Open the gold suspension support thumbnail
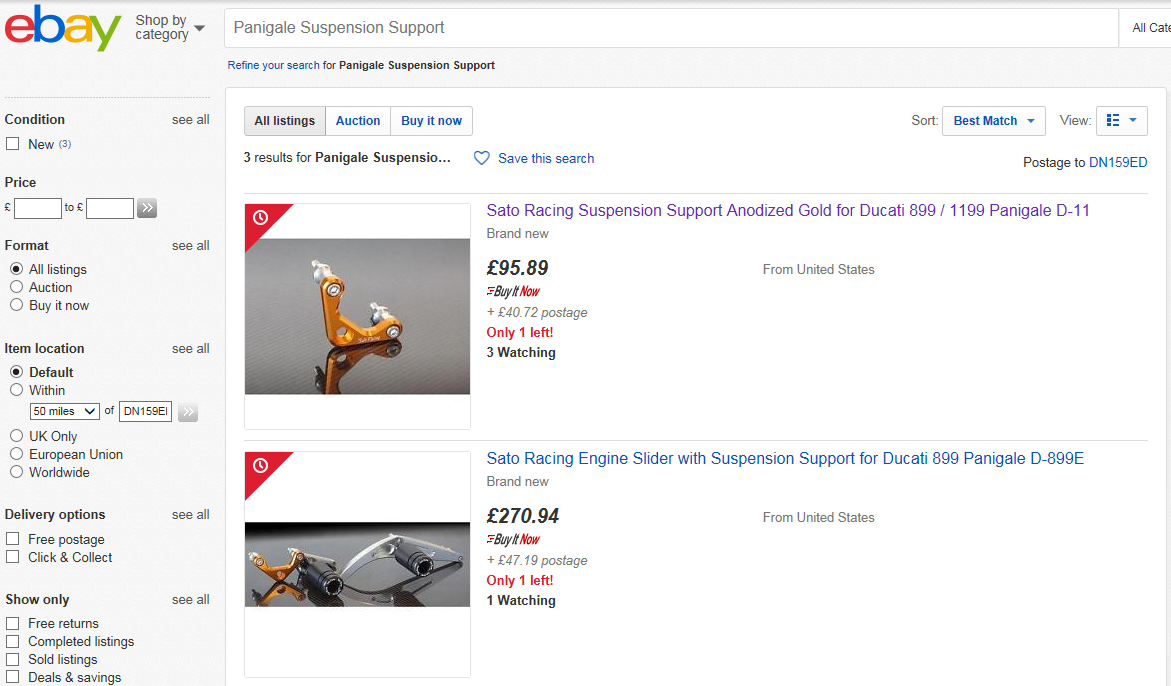This screenshot has height=686, width=1171. click(358, 317)
